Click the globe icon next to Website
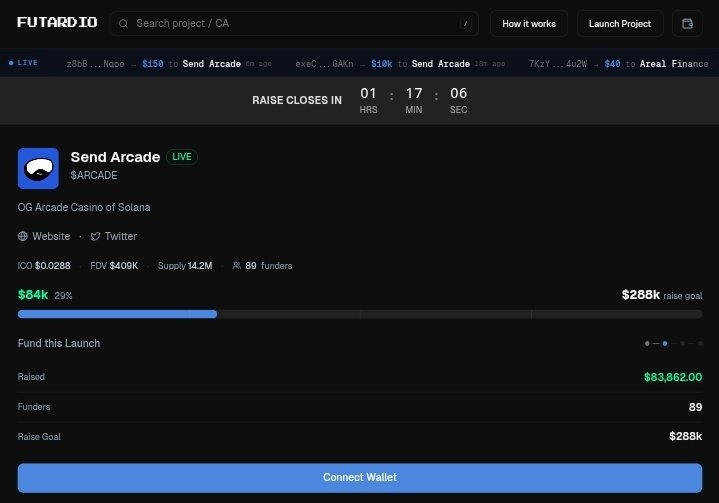719x503 pixels. point(23,236)
